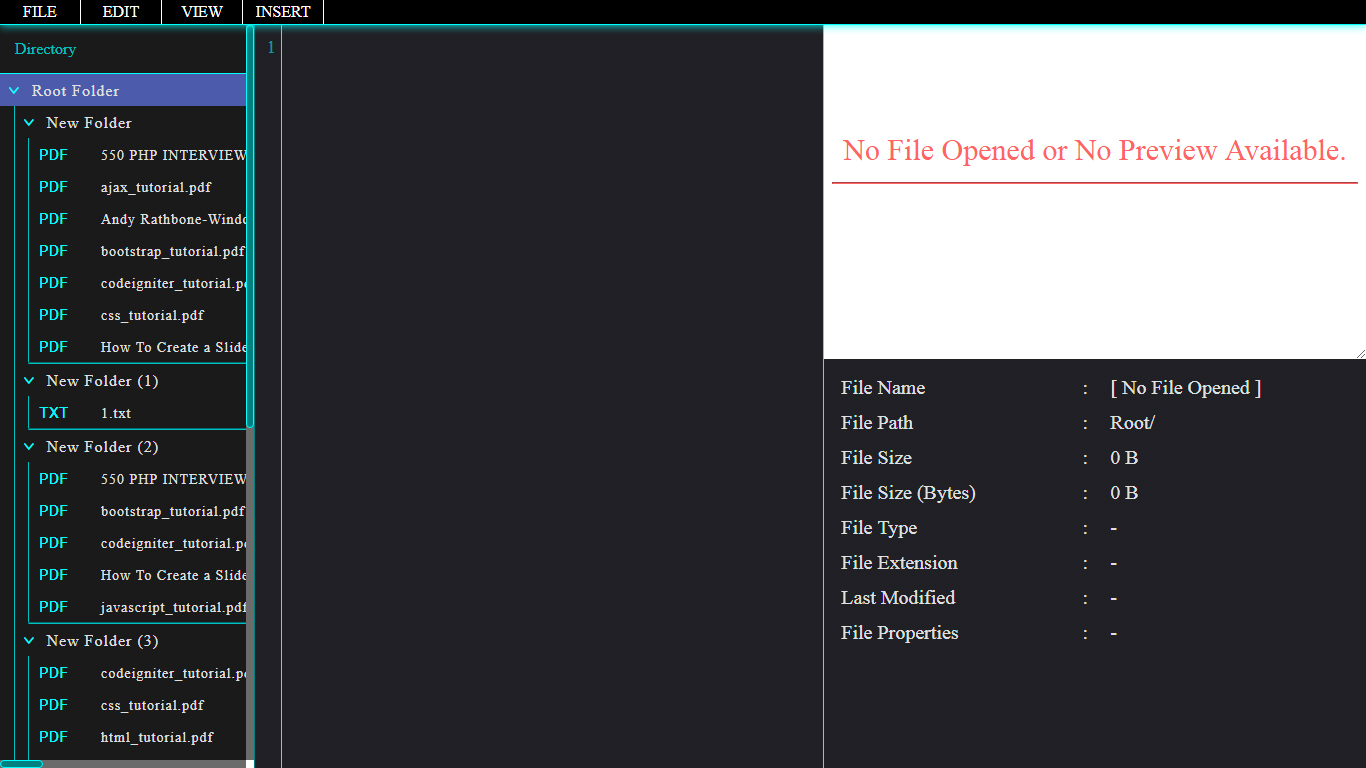Screen dimensions: 1366x768
Task: Click the PDF icon beside ajax_tutorial.pdf
Action: pyautogui.click(x=53, y=187)
